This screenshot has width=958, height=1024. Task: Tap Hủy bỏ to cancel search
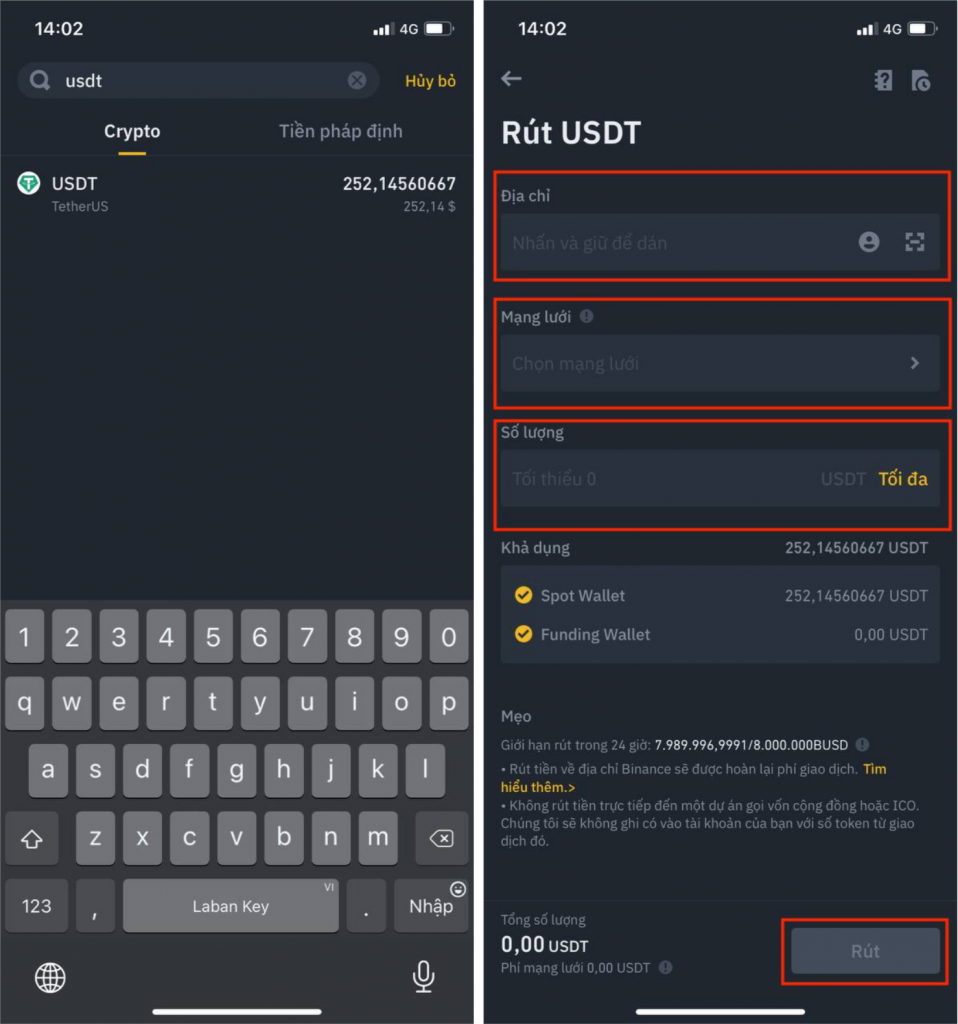(x=430, y=81)
